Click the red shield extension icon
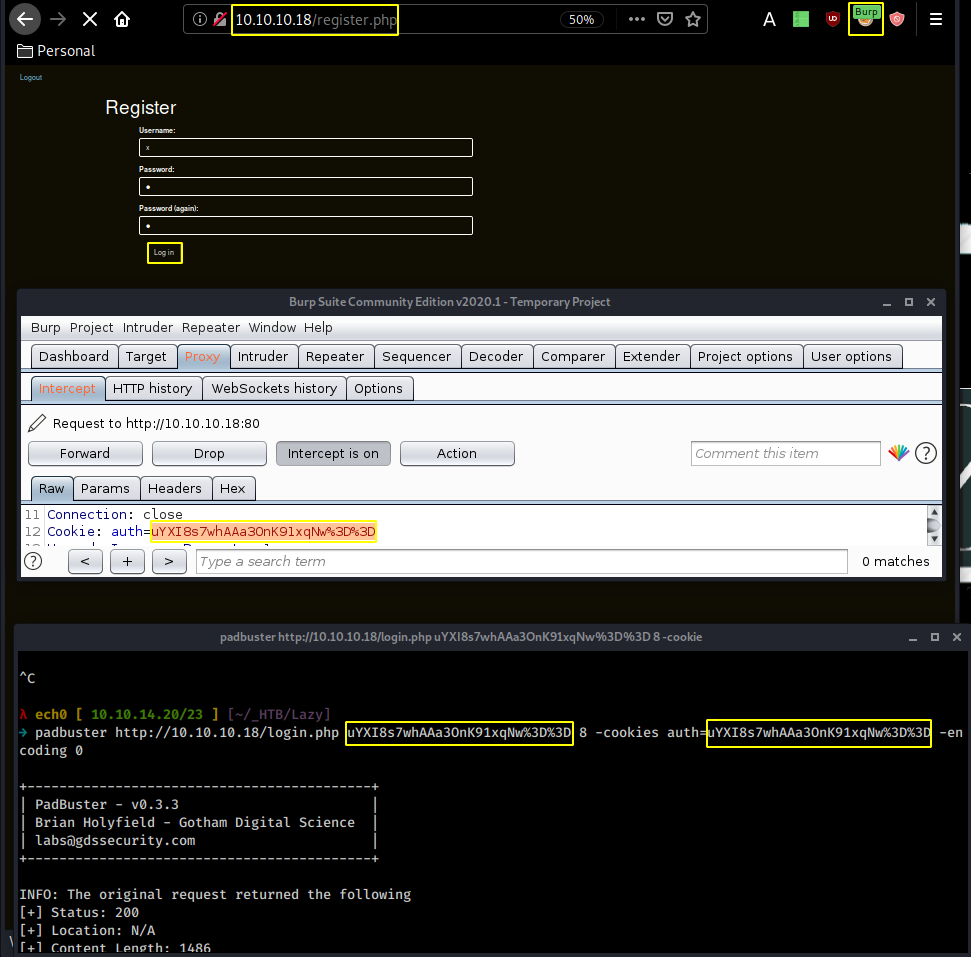This screenshot has height=957, width=971. 897,20
